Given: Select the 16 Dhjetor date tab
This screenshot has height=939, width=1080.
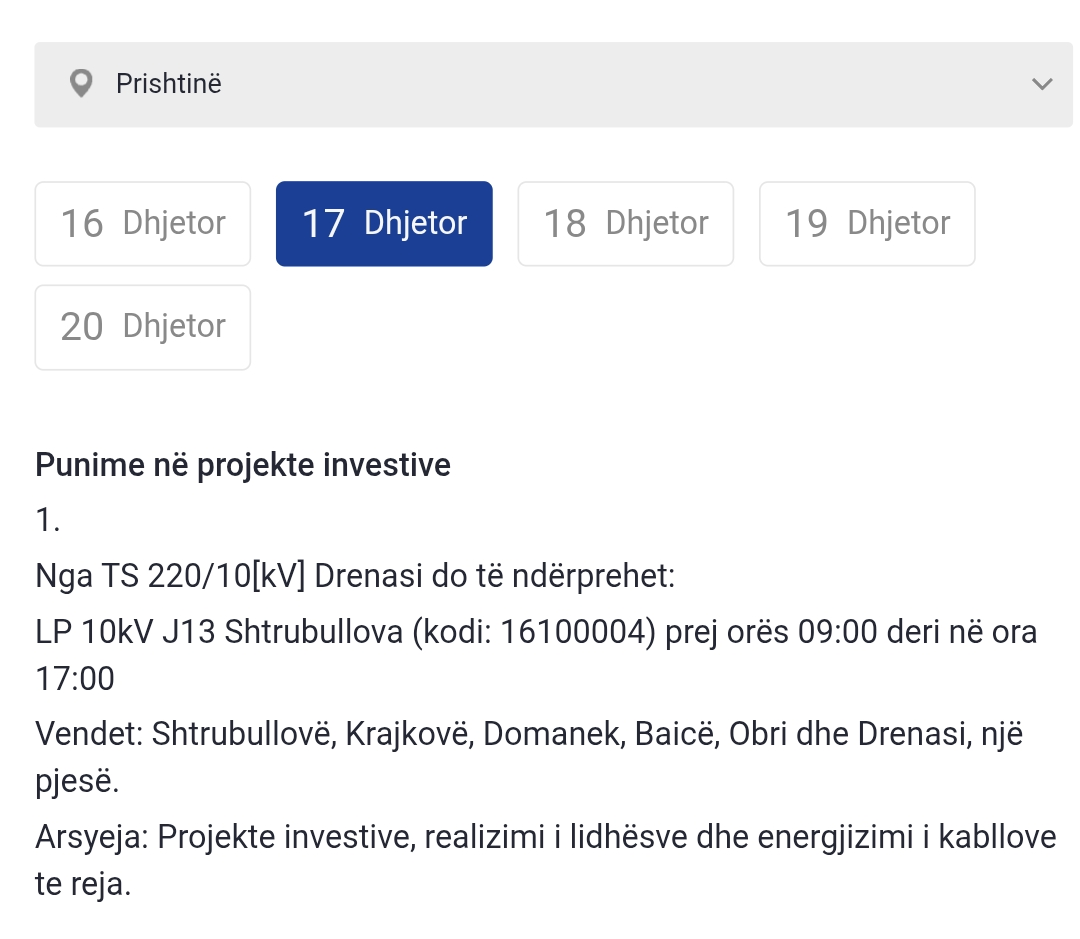Looking at the screenshot, I should pos(143,224).
